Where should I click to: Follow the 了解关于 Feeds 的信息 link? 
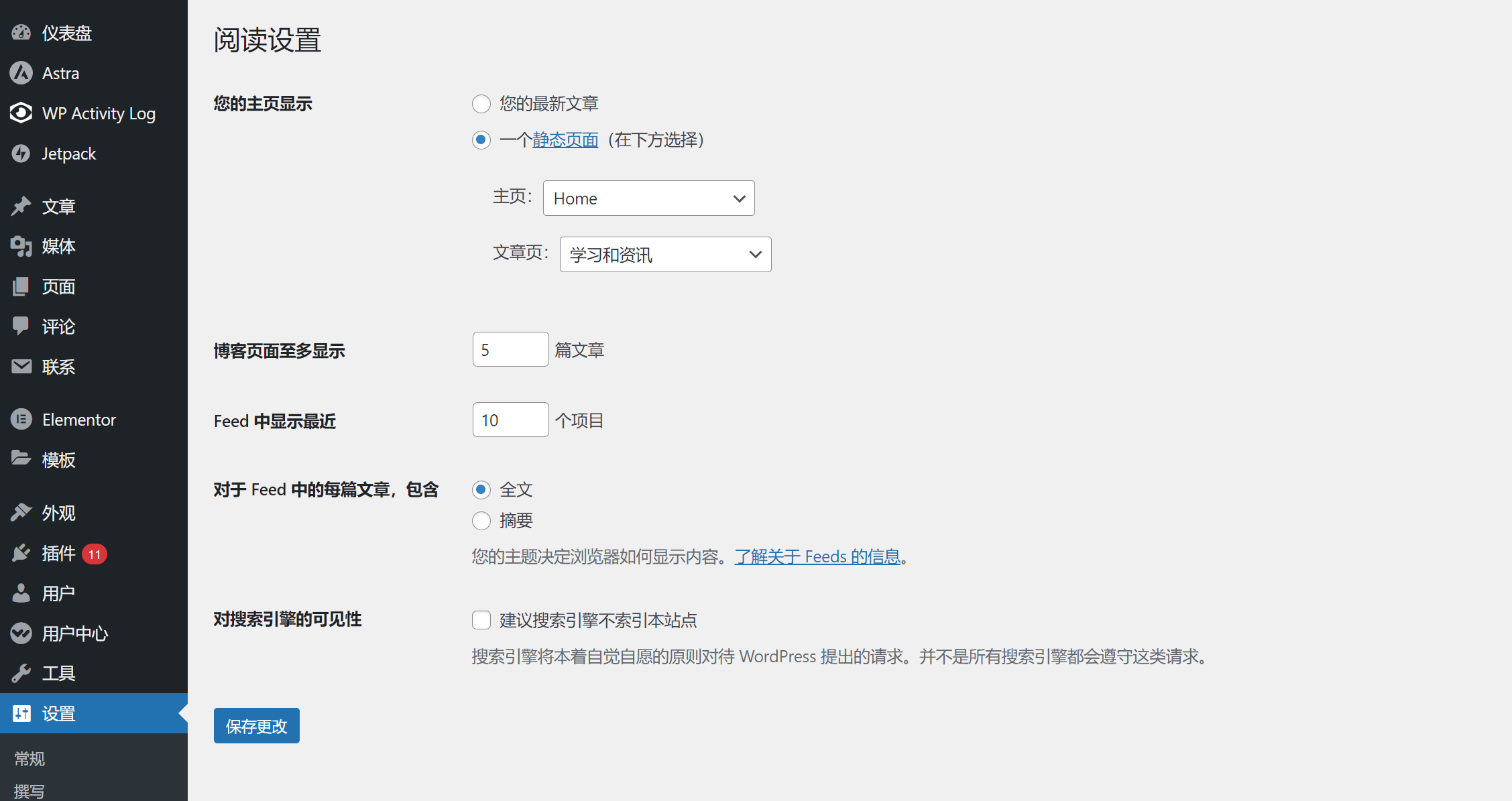[817, 556]
